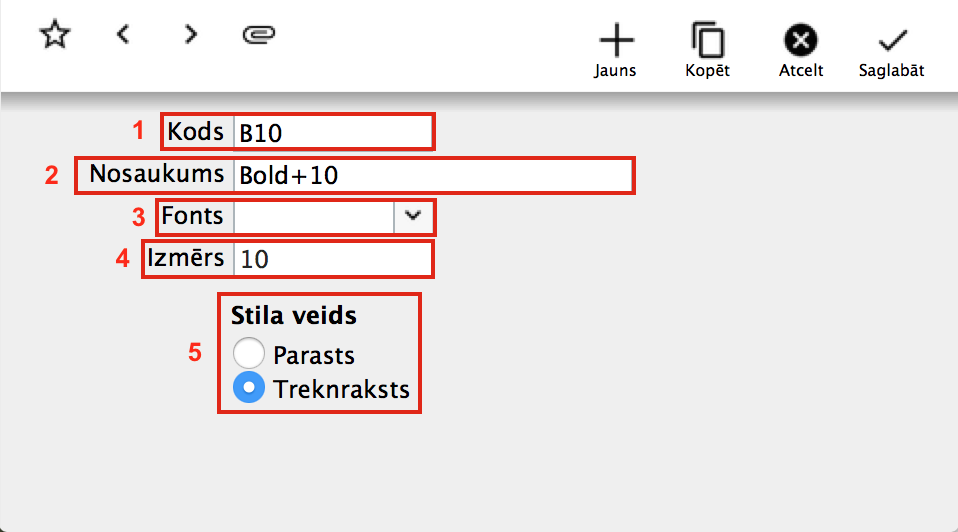Viewport: 958px width, 532px height.
Task: Select the Parasts radio button
Action: pos(248,354)
